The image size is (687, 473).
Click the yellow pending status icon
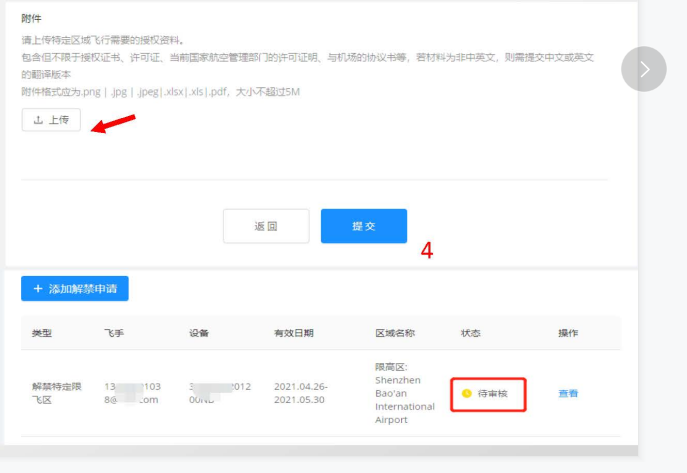click(467, 393)
